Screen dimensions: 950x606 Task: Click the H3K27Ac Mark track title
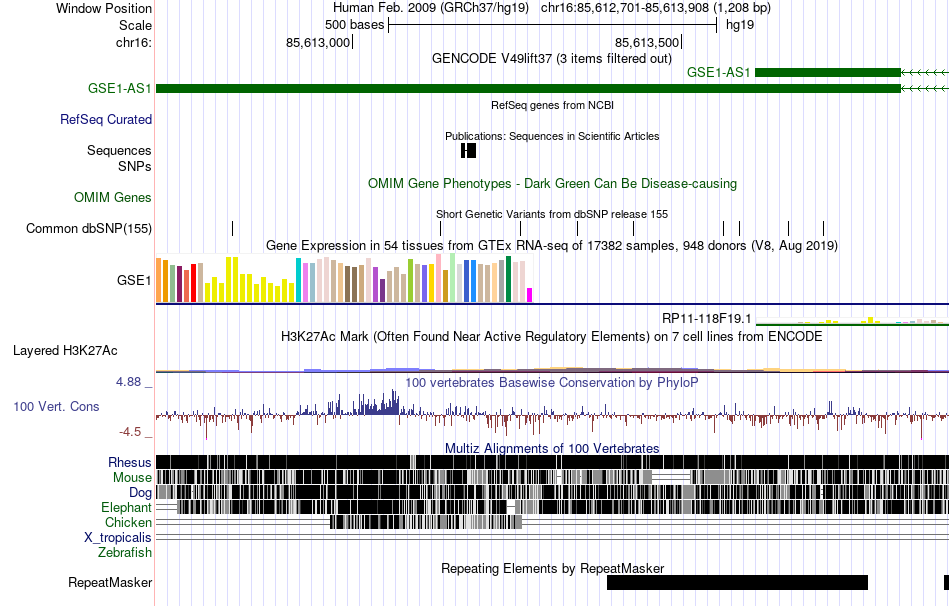(x=552, y=337)
